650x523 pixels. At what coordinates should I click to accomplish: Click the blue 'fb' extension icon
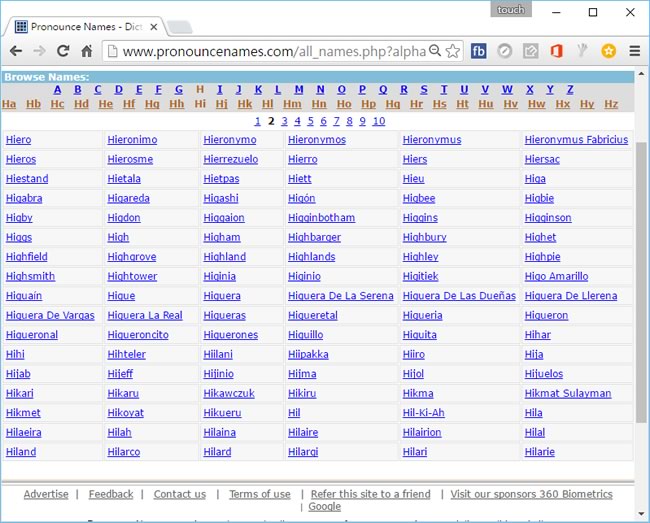coord(479,51)
